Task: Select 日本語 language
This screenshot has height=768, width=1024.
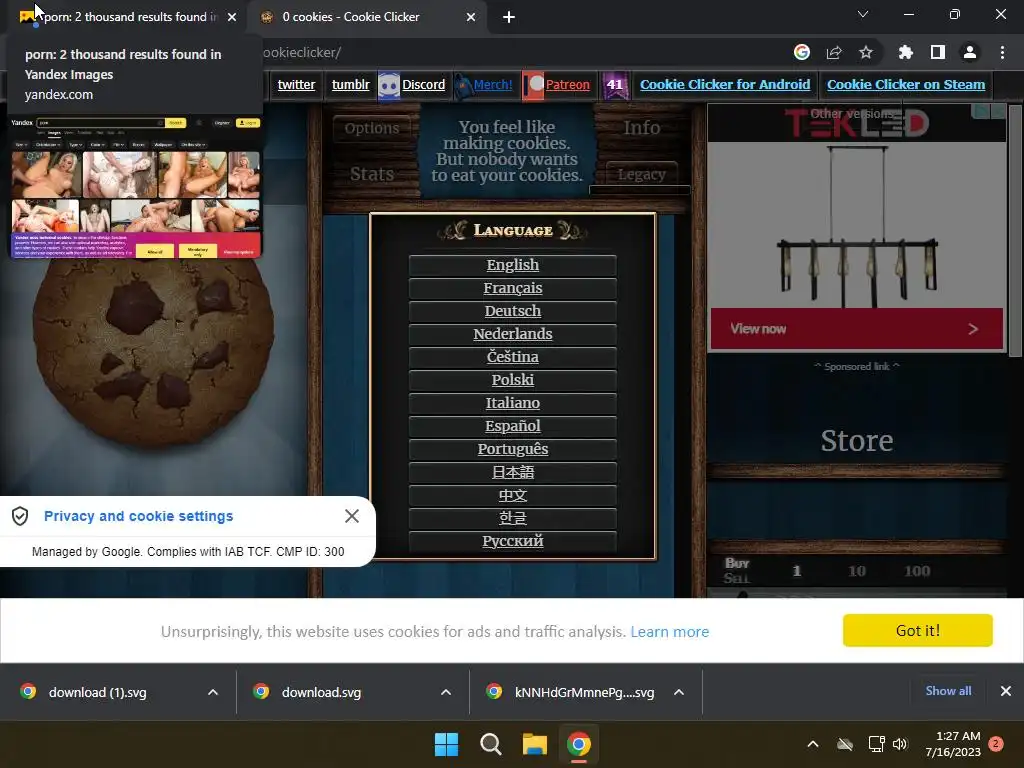Action: 513,472
